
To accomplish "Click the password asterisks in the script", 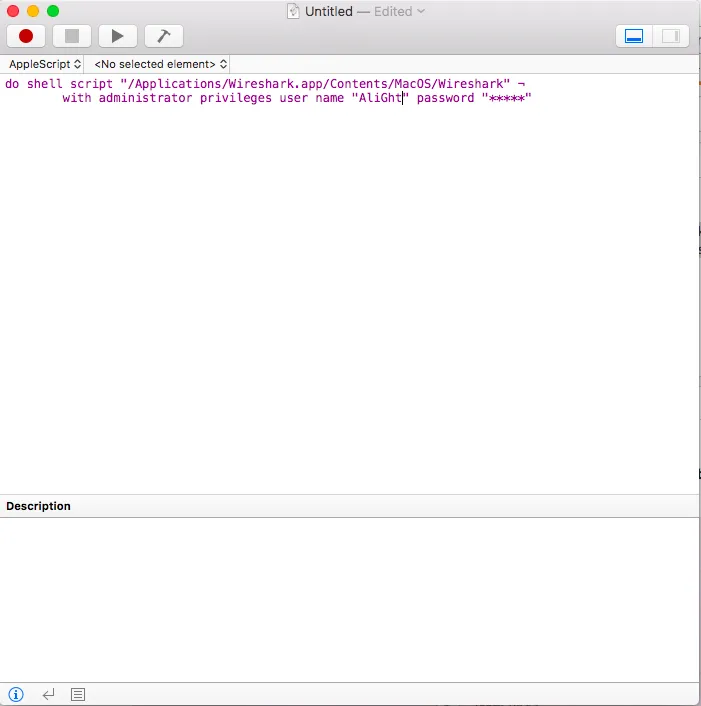I will point(507,98).
